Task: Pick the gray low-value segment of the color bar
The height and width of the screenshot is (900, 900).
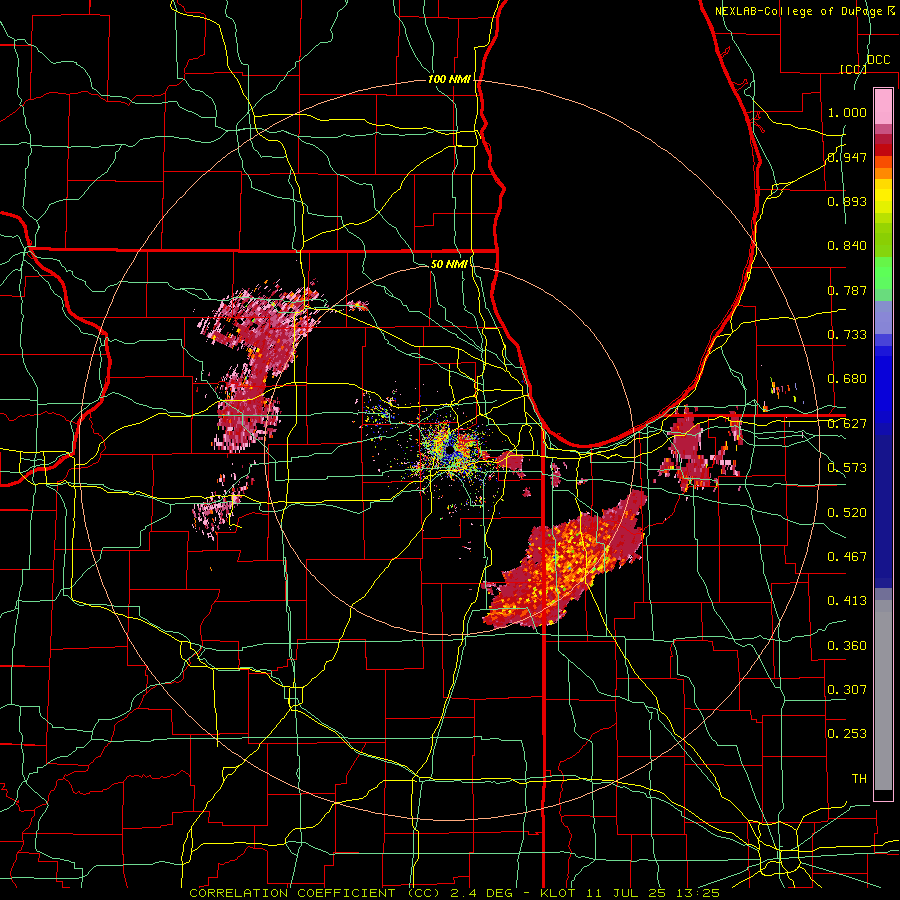Action: coord(883,695)
